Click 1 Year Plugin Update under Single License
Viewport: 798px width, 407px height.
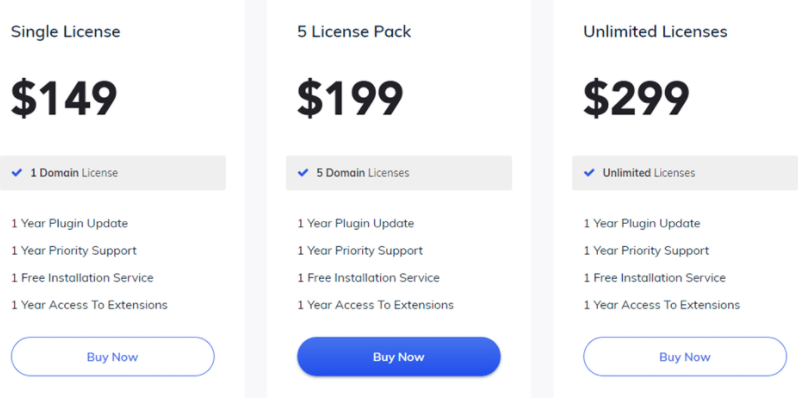pos(70,223)
